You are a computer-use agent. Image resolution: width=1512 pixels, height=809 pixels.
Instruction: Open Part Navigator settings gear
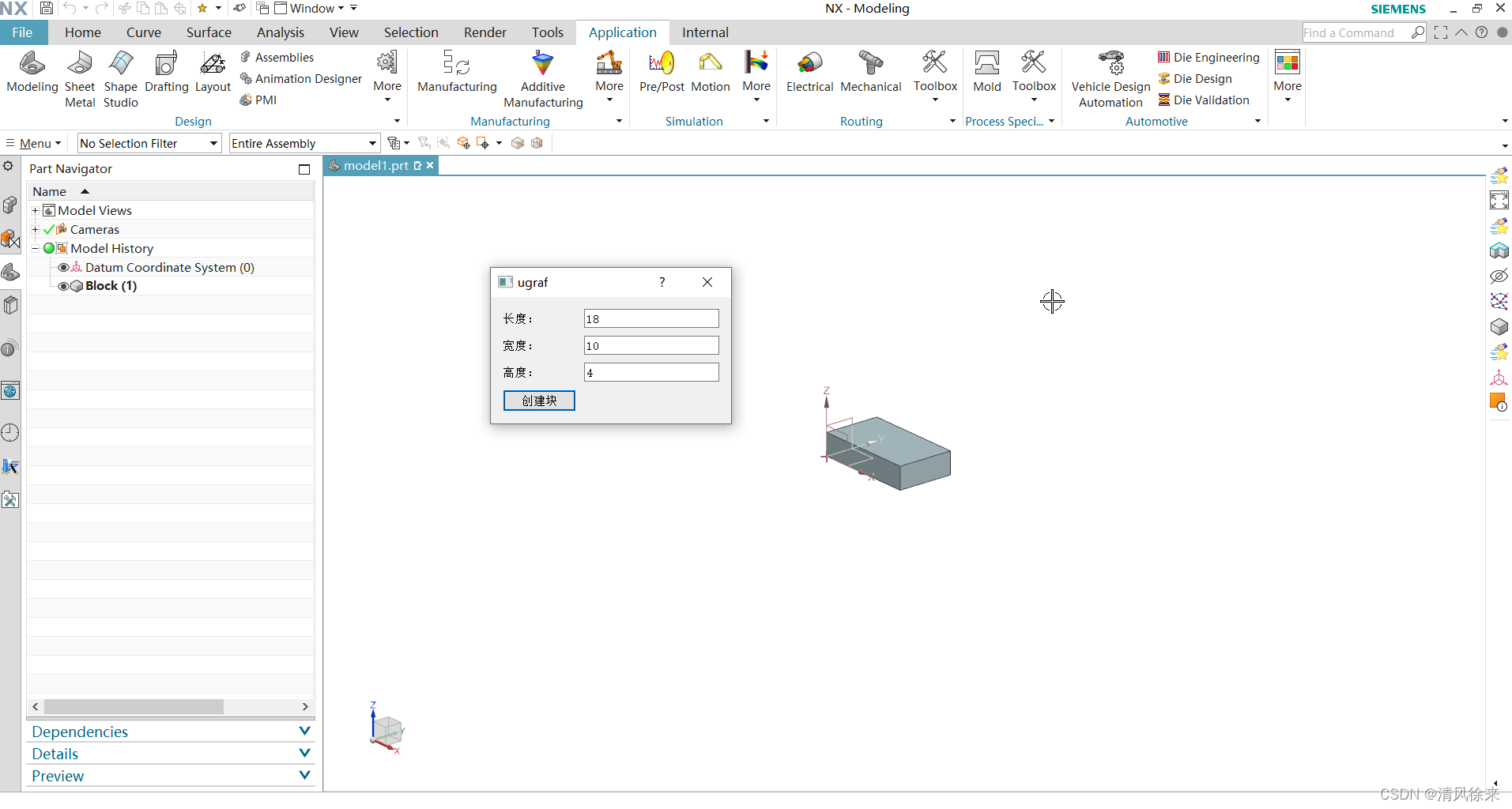tap(8, 167)
